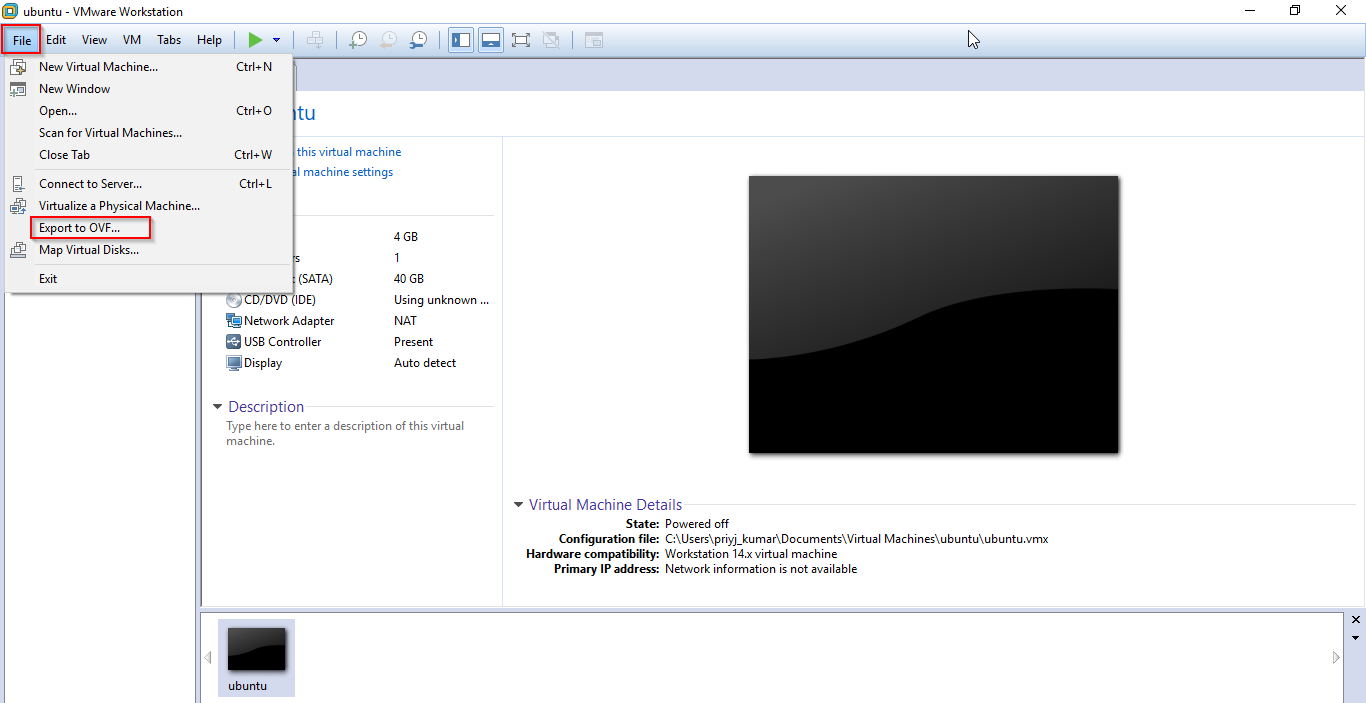This screenshot has width=1366, height=703.
Task: Click the power on this virtual machine link
Action: pos(349,152)
